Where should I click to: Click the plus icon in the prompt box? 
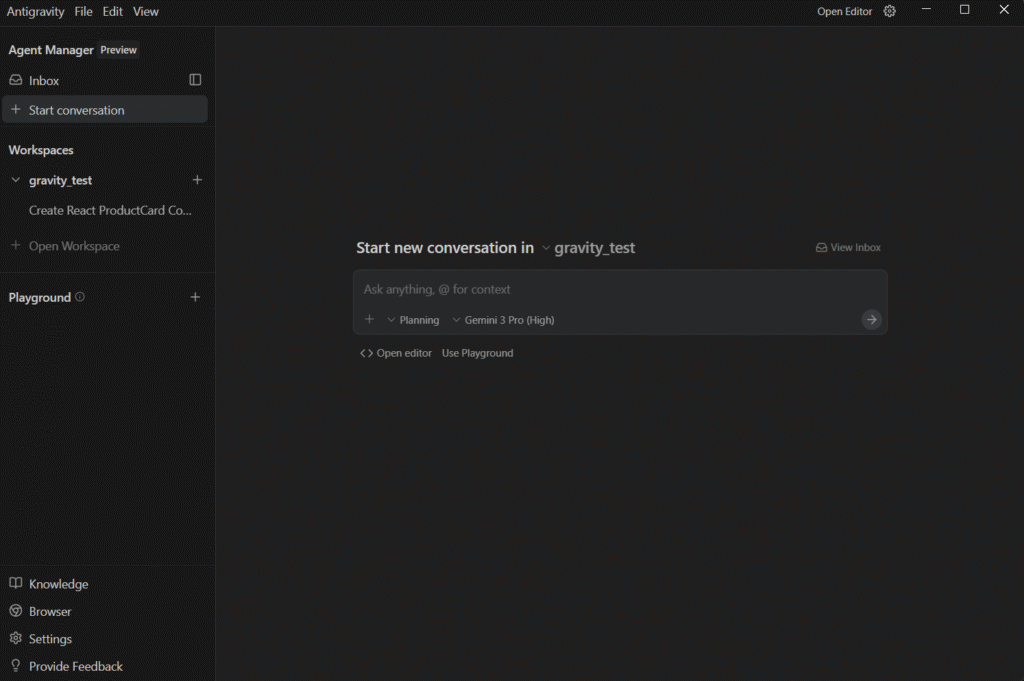pos(369,320)
